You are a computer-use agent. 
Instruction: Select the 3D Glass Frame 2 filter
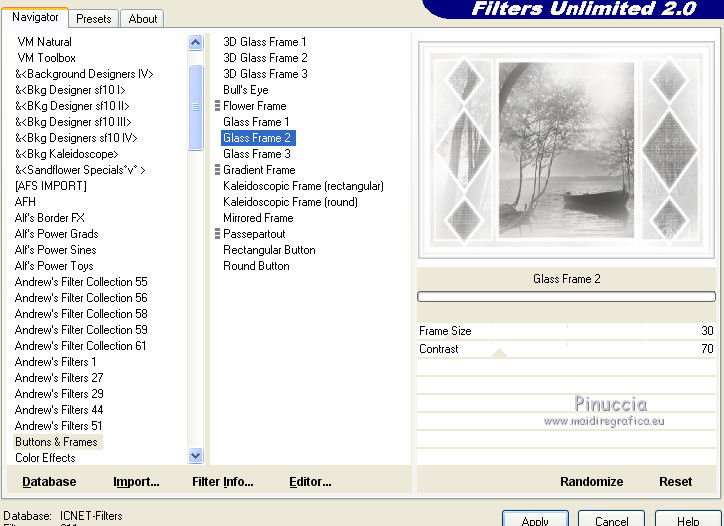[x=265, y=58]
